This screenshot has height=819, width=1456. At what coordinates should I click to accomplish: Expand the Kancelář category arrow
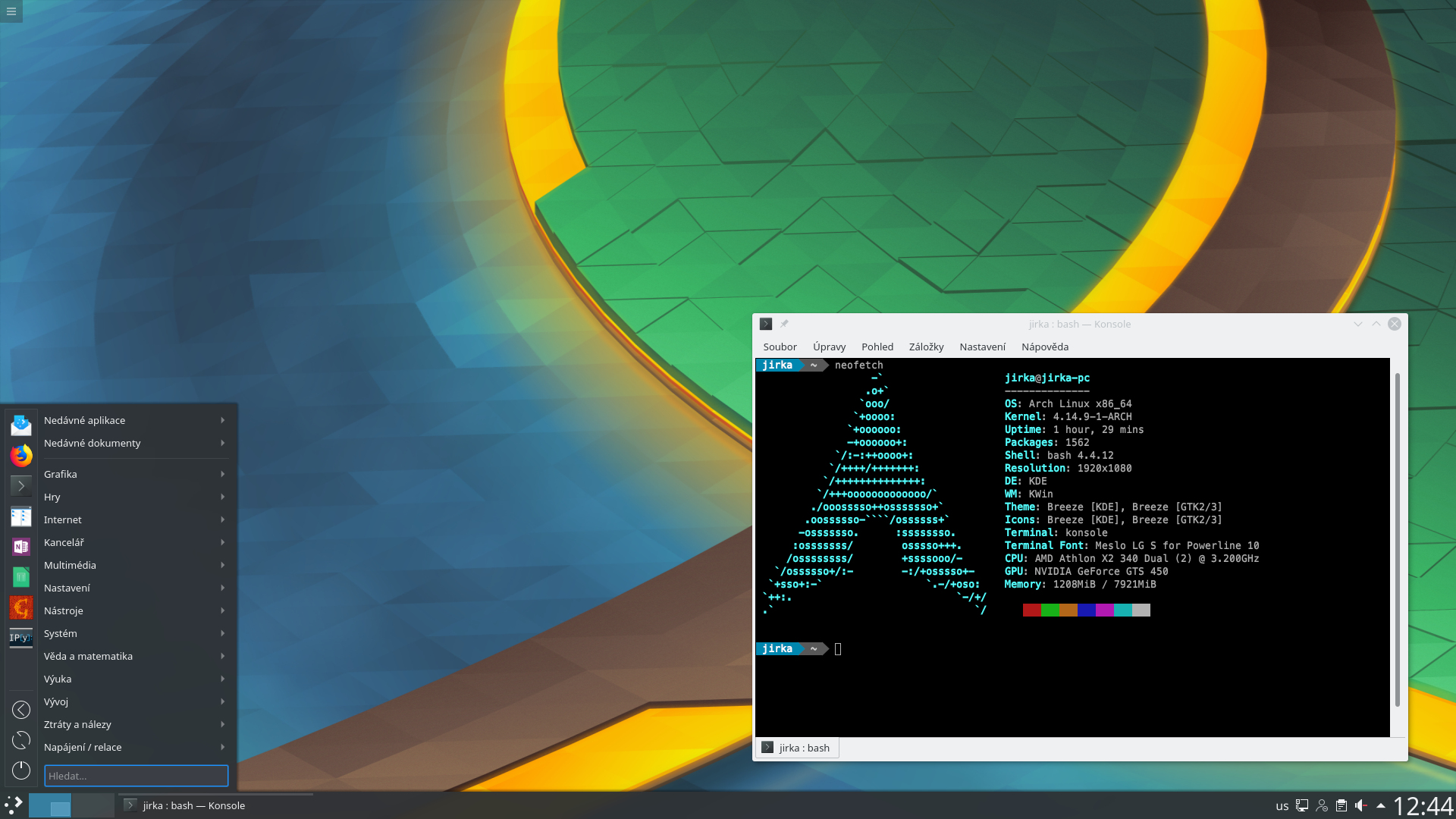(222, 542)
